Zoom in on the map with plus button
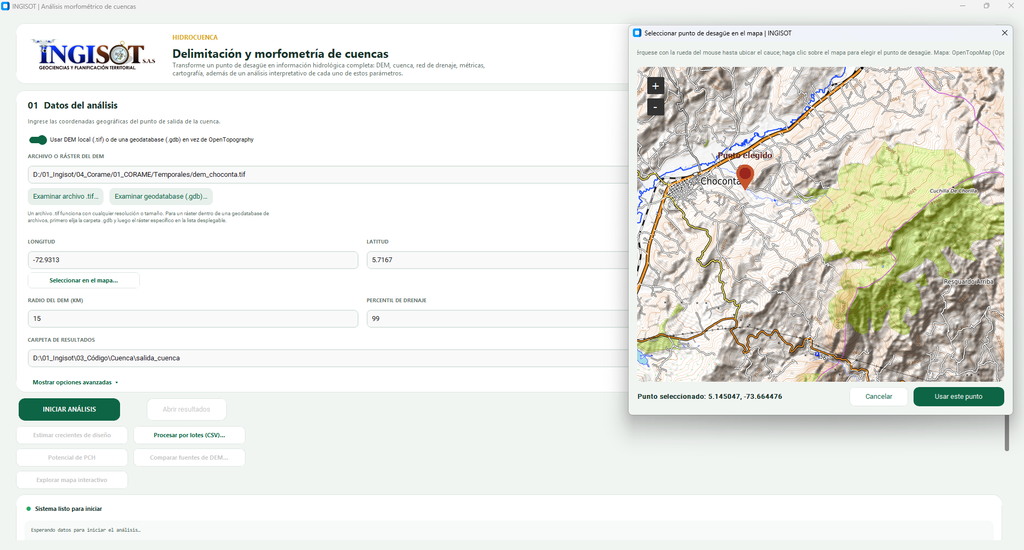This screenshot has width=1024, height=550. 655,86
